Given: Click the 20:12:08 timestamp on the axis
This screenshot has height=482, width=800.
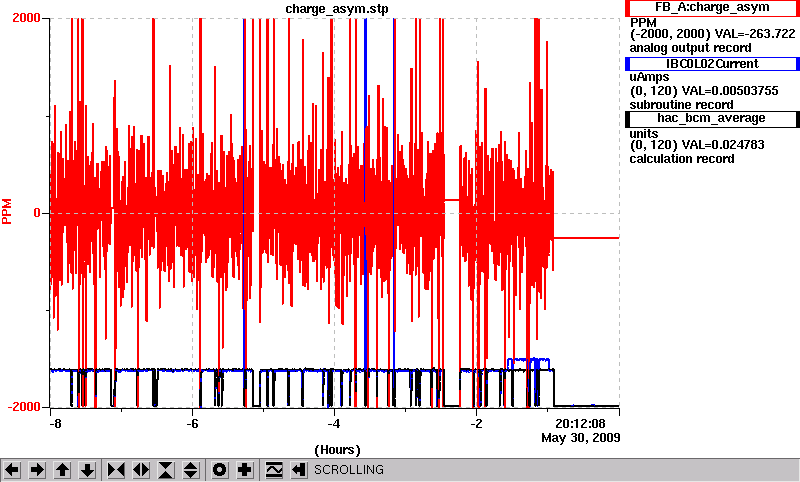Looking at the screenshot, I should 580,424.
